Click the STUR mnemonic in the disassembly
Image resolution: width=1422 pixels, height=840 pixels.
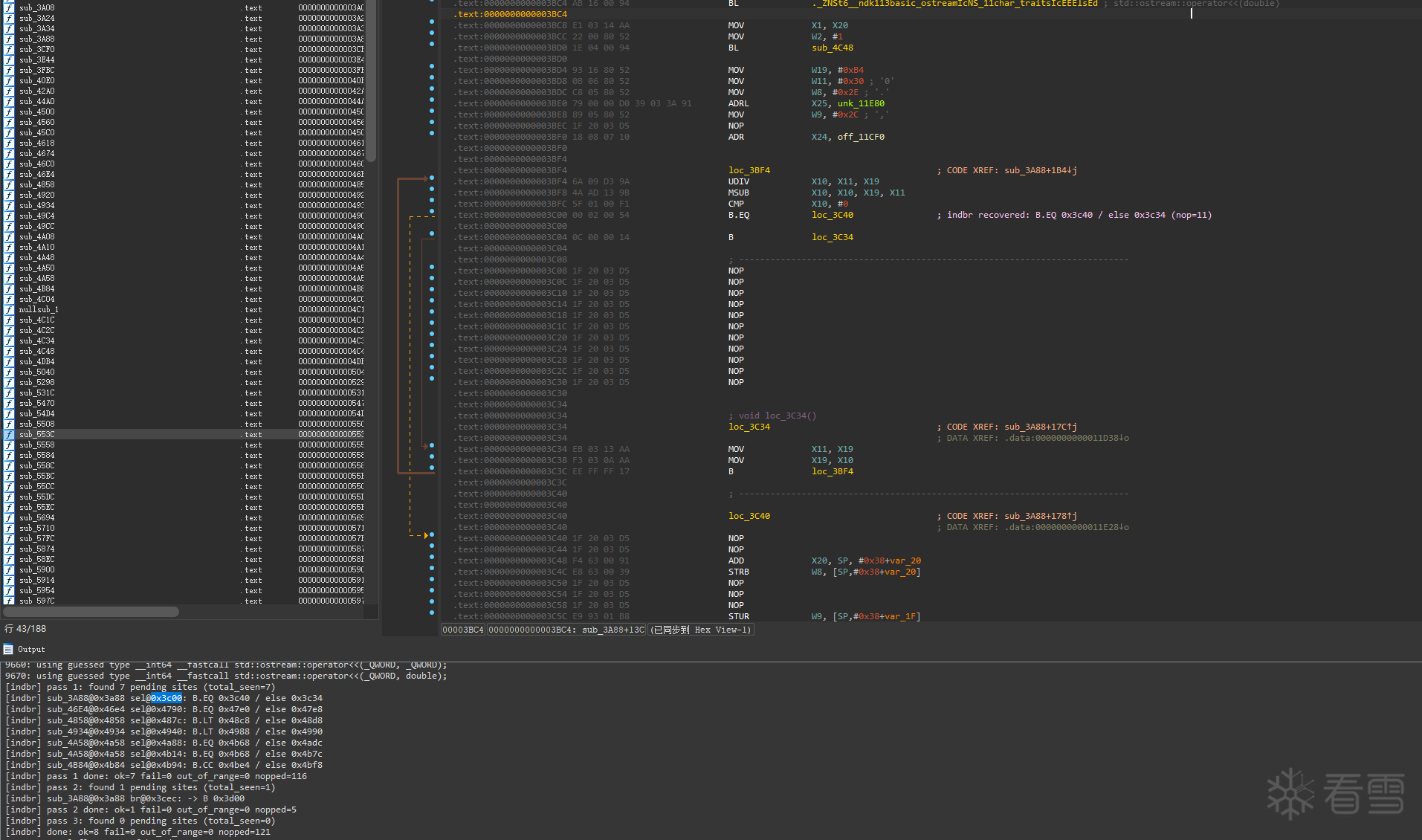739,616
